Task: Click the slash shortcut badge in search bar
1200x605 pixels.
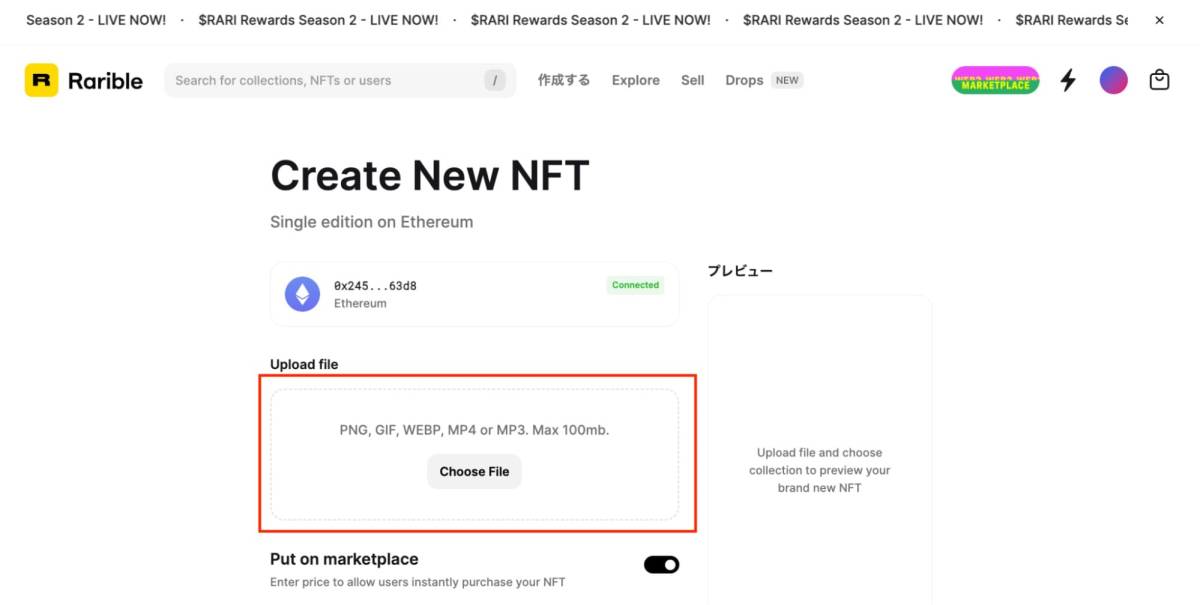Action: coord(494,80)
